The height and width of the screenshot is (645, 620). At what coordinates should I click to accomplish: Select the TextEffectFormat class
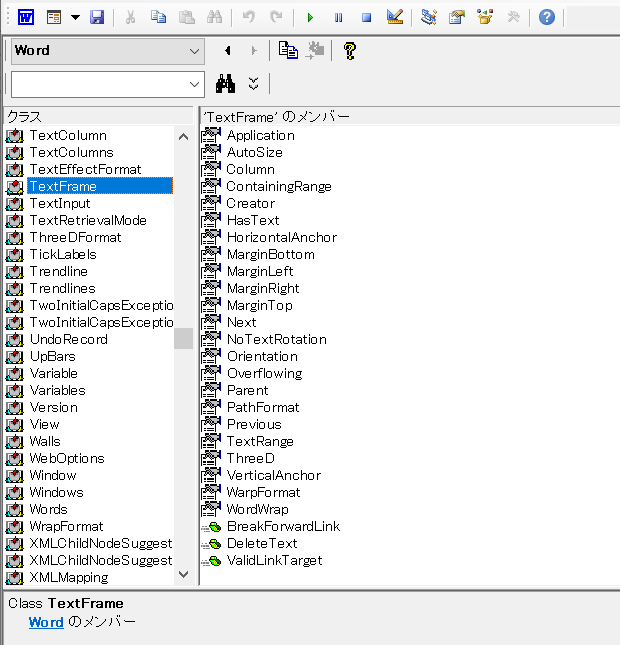click(86, 169)
